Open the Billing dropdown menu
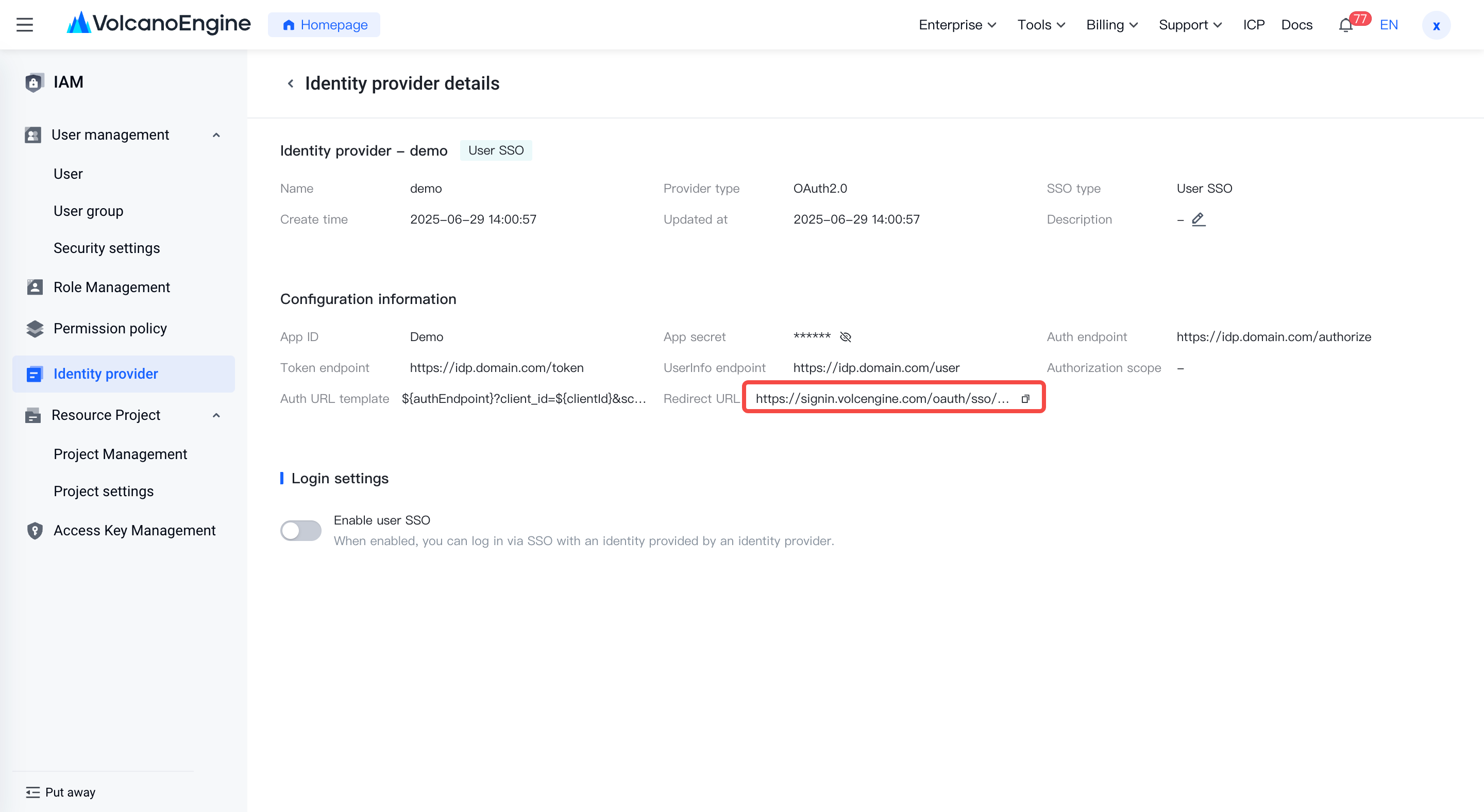The image size is (1484, 812). 1111,25
